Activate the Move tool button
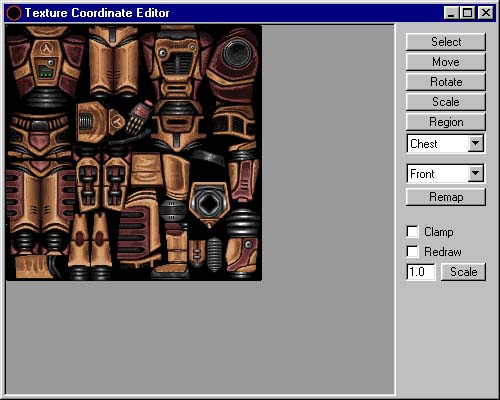500x400 pixels. click(x=446, y=62)
